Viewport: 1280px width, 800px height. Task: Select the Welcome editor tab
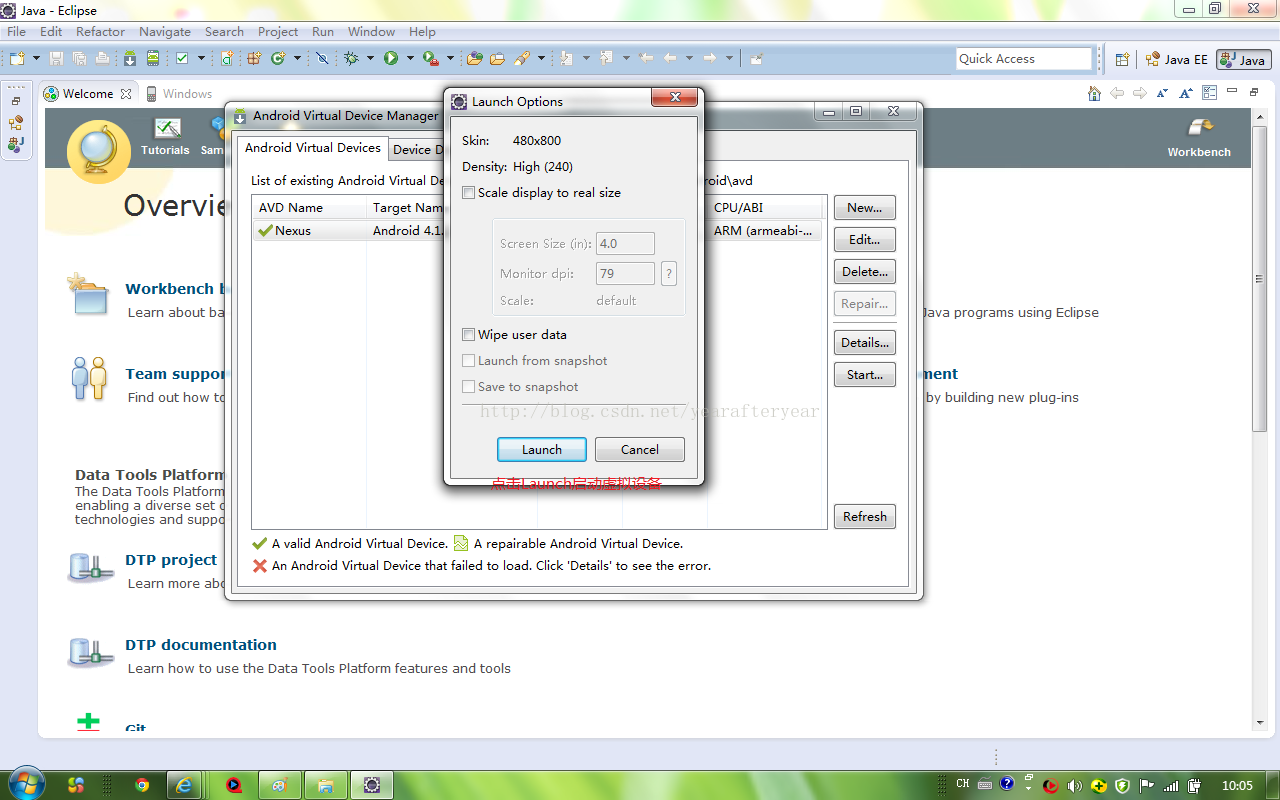88,94
